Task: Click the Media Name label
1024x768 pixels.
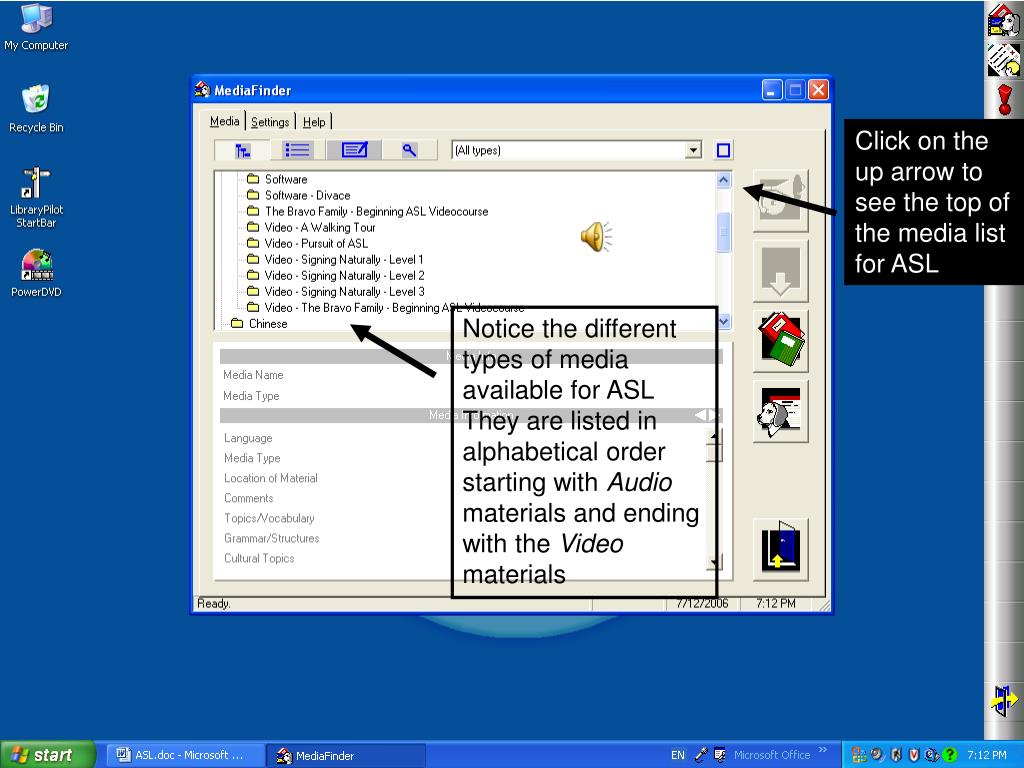Action: click(x=253, y=375)
